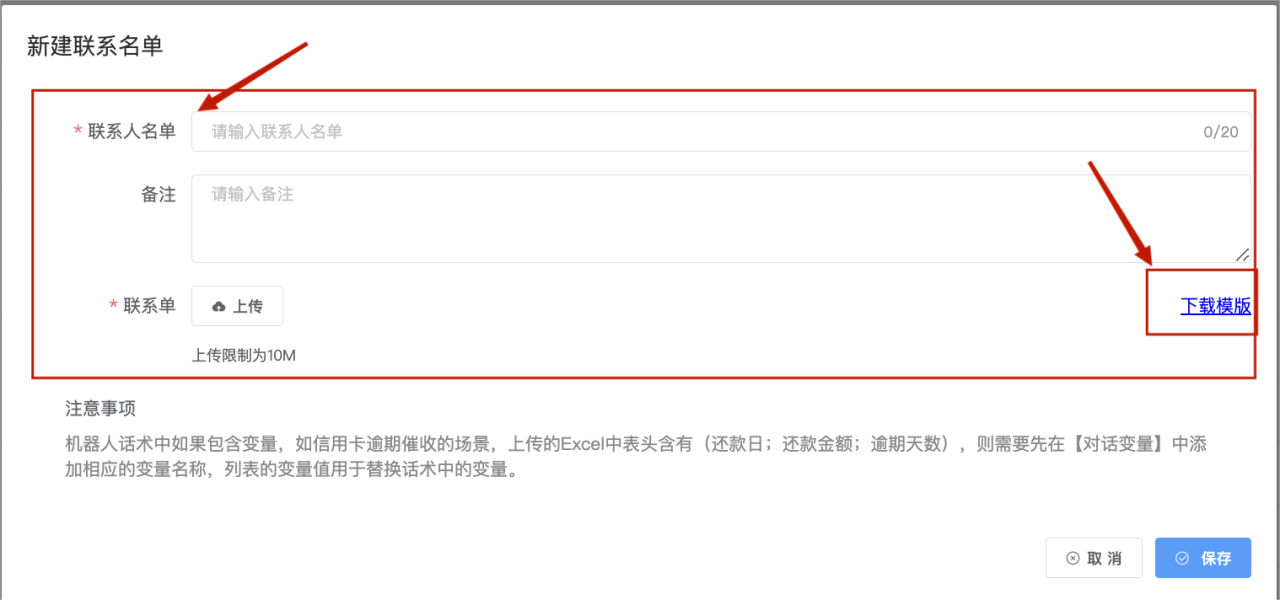Click the 新建联系名单 dialog title
Image resolution: width=1280 pixels, height=600 pixels.
95,46
